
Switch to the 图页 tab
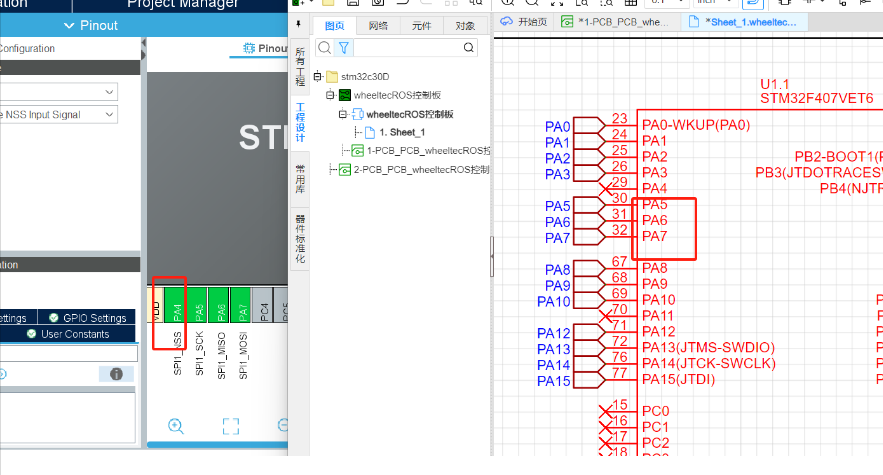point(335,26)
